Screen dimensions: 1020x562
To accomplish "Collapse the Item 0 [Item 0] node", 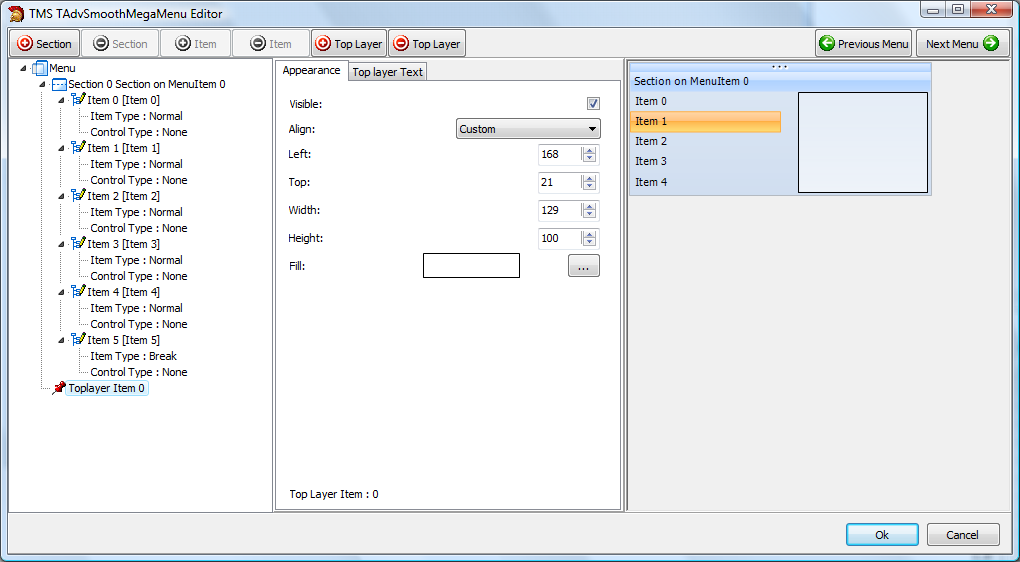I will tap(62, 100).
